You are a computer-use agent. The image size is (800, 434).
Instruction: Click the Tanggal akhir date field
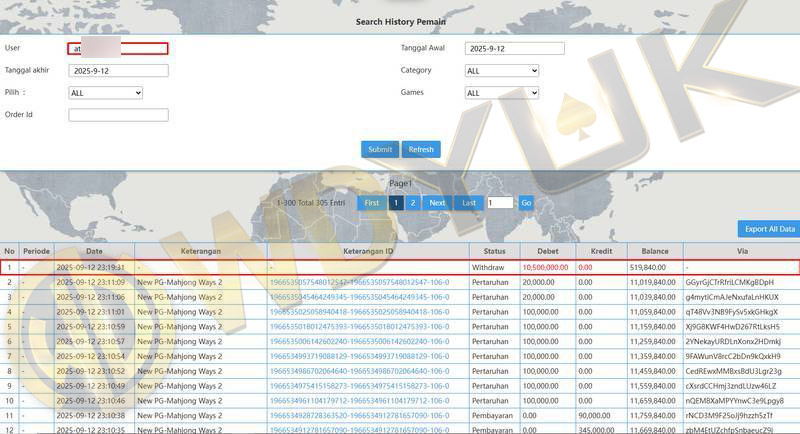[x=118, y=70]
